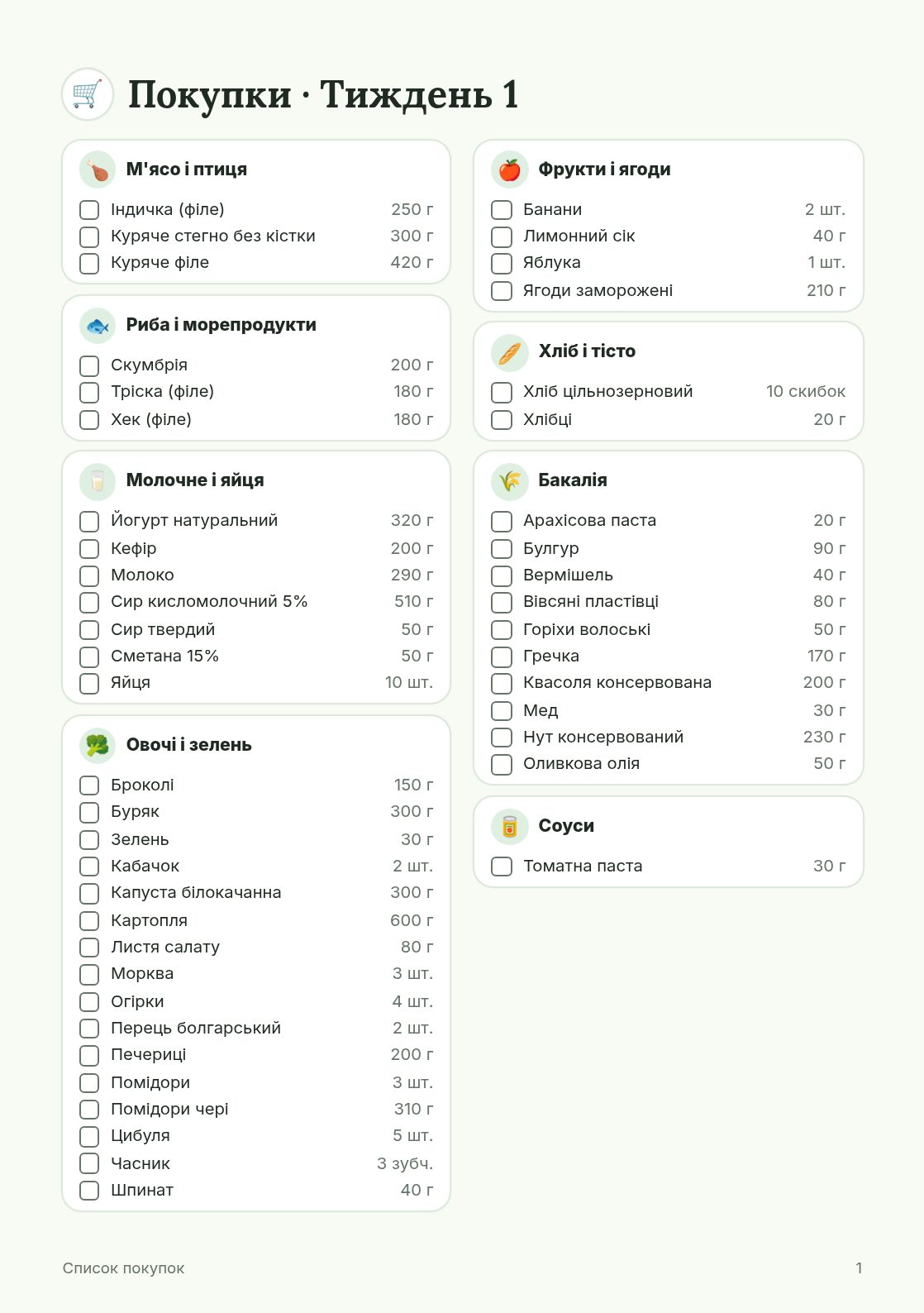This screenshot has height=1313, width=924.
Task: Mark Яйця as bought
Action: click(x=89, y=683)
